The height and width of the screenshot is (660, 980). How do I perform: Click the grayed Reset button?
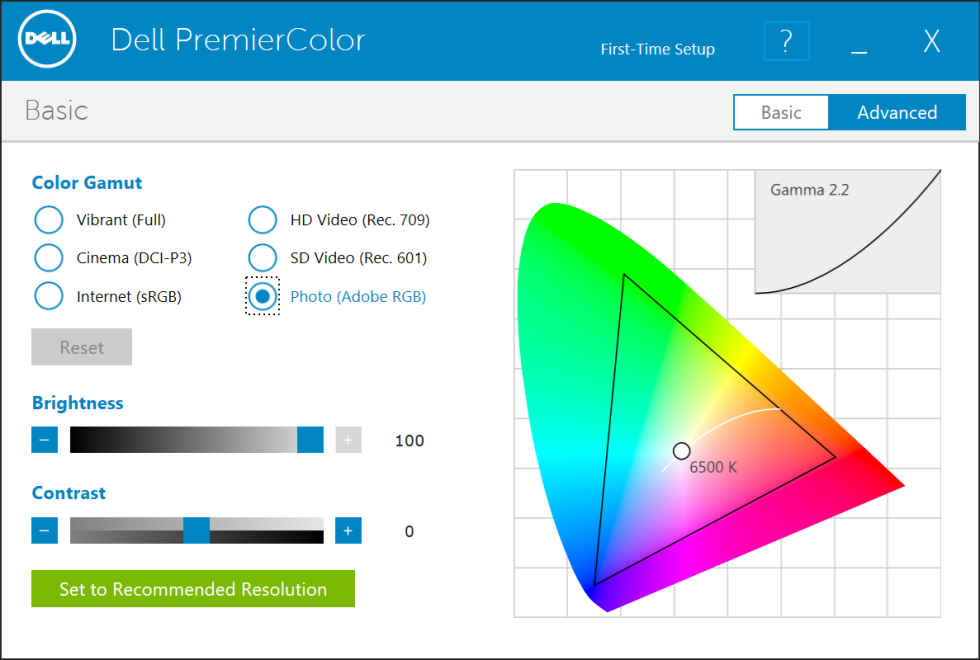pyautogui.click(x=81, y=347)
